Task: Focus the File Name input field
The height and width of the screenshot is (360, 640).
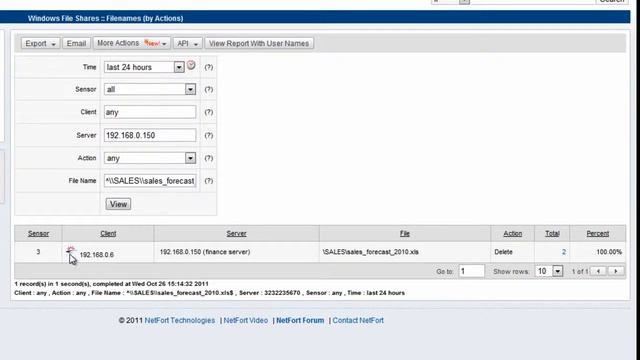Action: pyautogui.click(x=150, y=181)
